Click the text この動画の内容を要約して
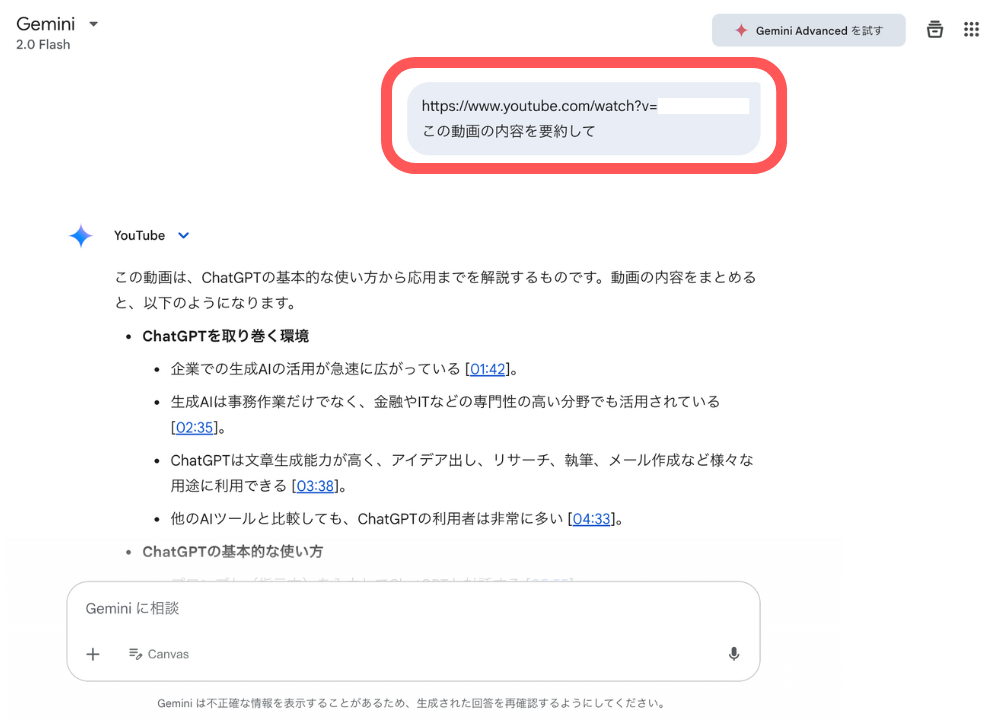 508,131
